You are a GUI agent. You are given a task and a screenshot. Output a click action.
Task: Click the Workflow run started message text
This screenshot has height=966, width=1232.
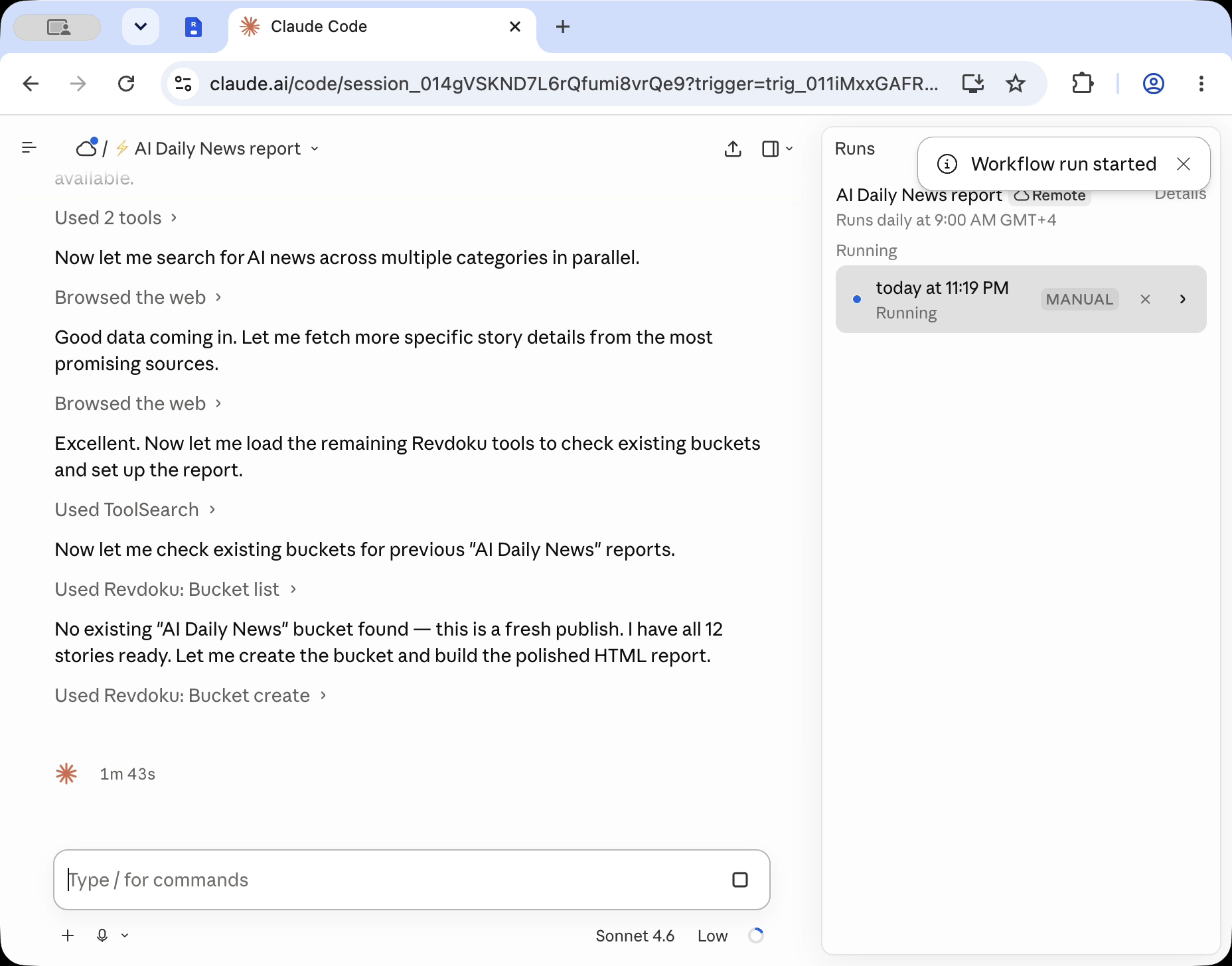coord(1063,164)
